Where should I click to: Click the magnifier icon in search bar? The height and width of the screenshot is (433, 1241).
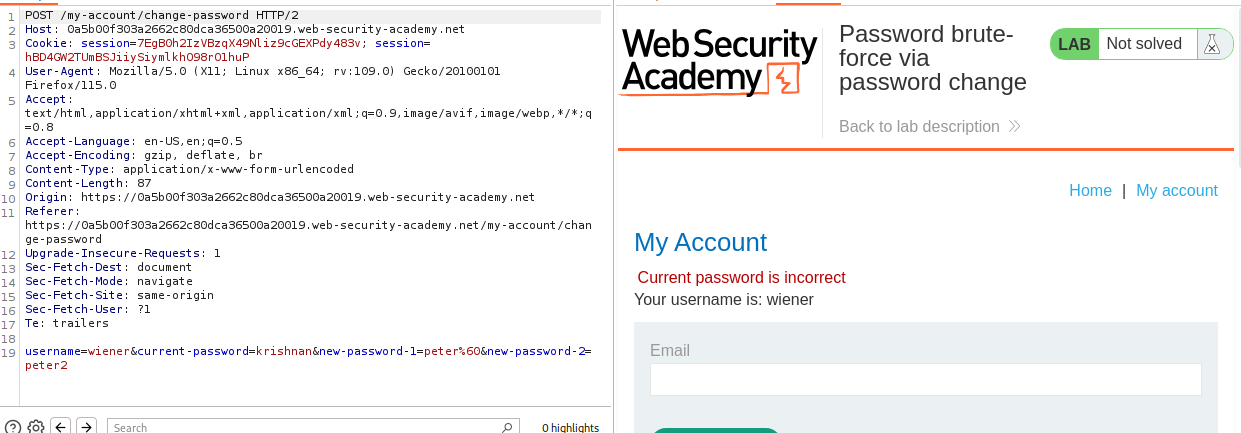click(x=508, y=427)
